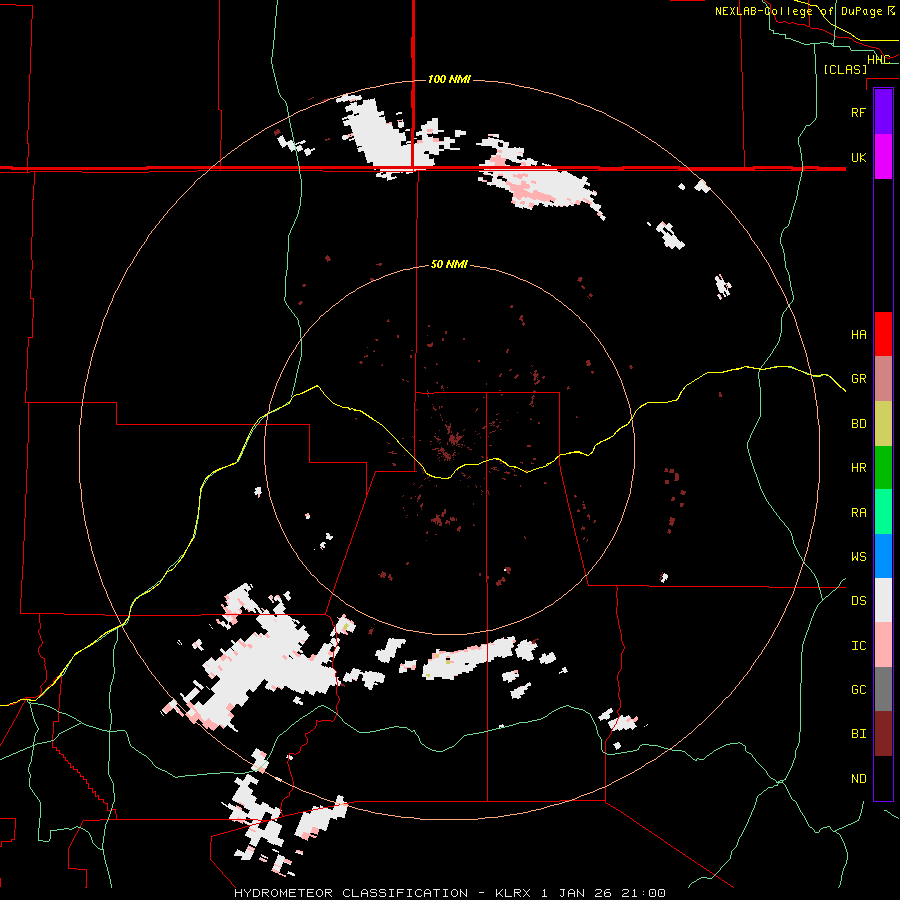The height and width of the screenshot is (900, 900).
Task: Click the DS legend label
Action: click(858, 601)
